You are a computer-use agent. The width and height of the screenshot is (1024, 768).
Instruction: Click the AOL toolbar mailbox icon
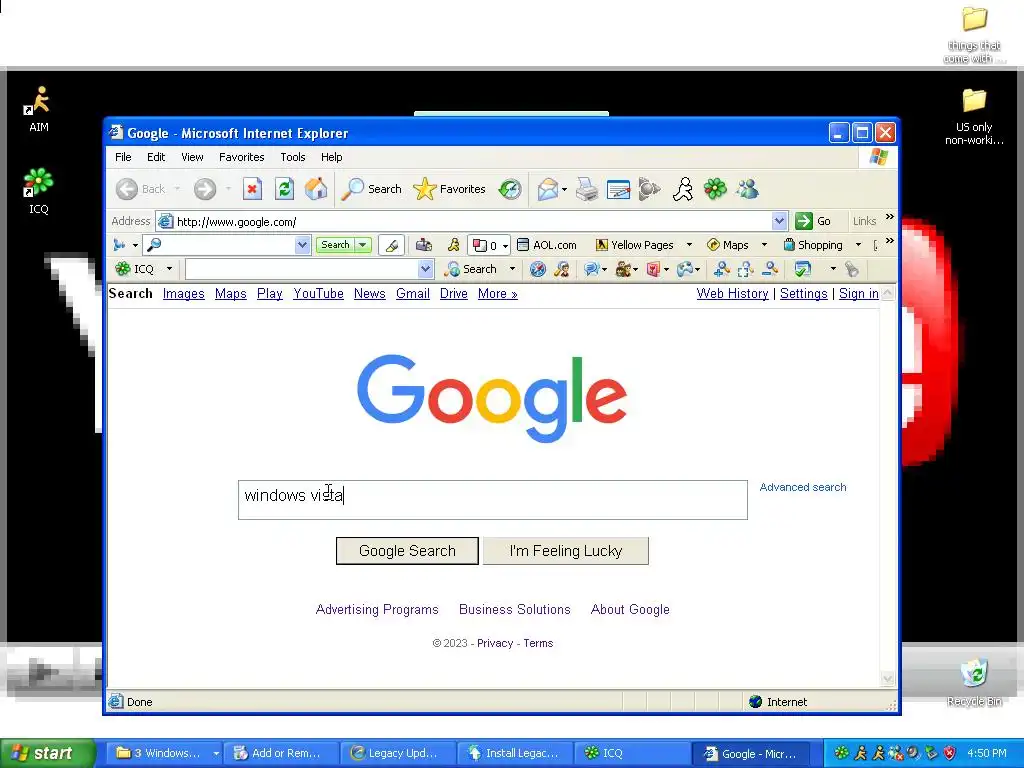coord(424,245)
